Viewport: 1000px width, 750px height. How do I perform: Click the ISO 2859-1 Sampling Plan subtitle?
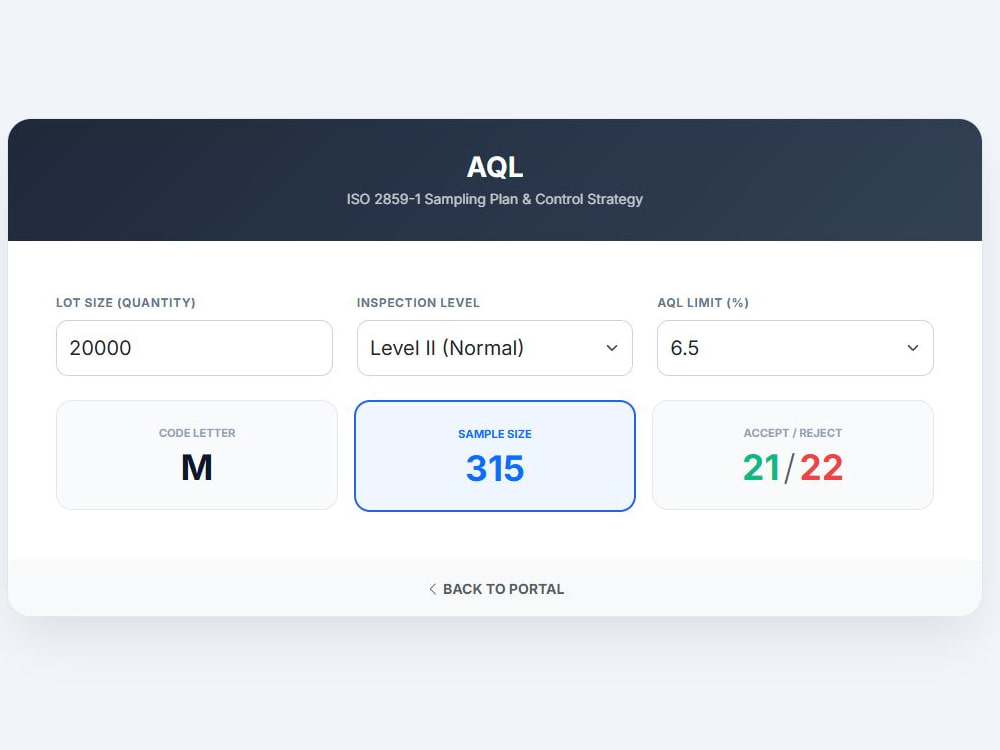[494, 199]
